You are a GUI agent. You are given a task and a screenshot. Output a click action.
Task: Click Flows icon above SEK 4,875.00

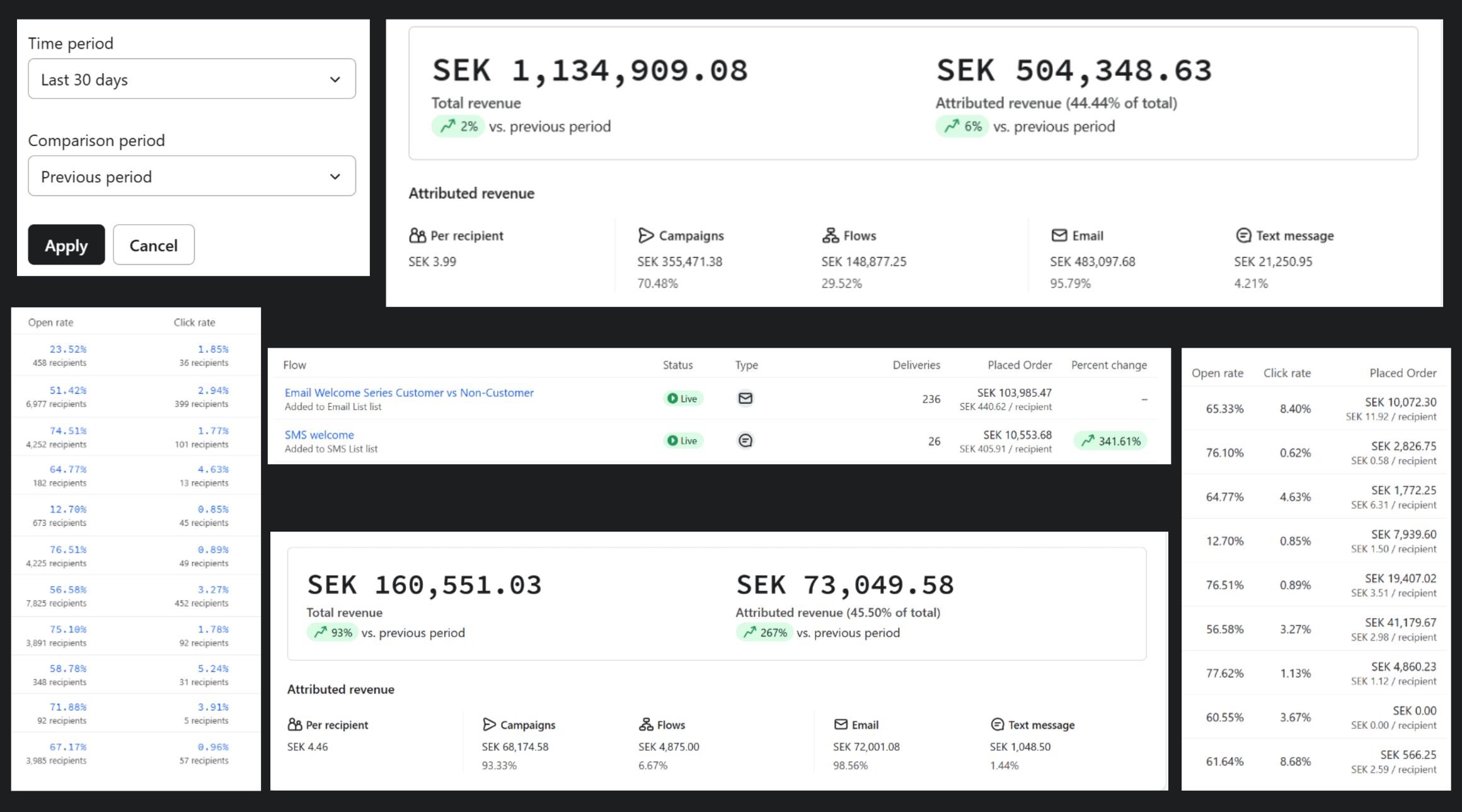[x=646, y=724]
